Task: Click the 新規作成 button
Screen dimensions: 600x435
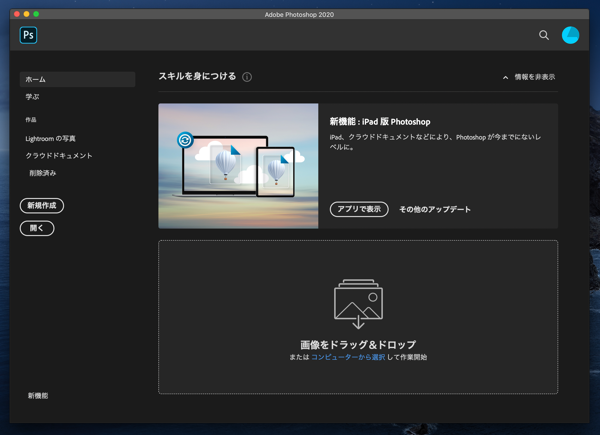Action: coord(42,205)
